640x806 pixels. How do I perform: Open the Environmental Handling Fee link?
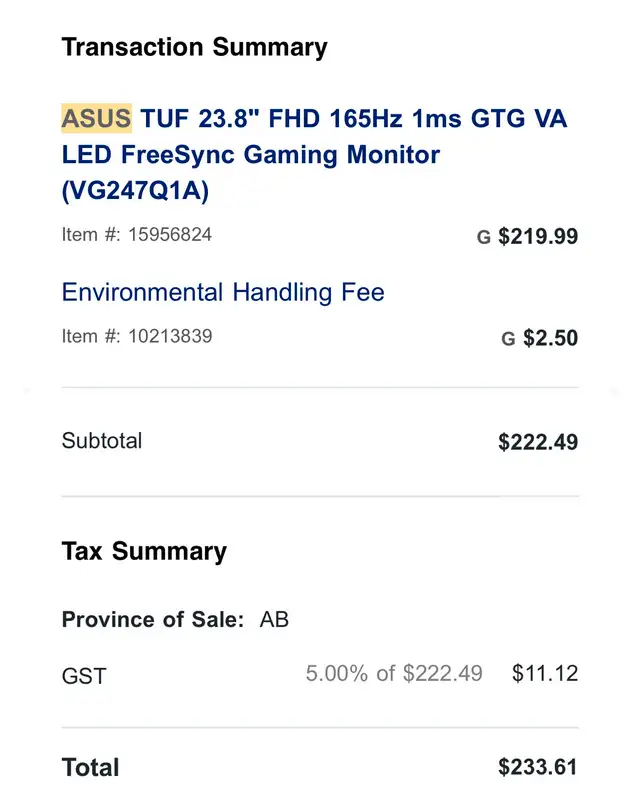point(223,292)
